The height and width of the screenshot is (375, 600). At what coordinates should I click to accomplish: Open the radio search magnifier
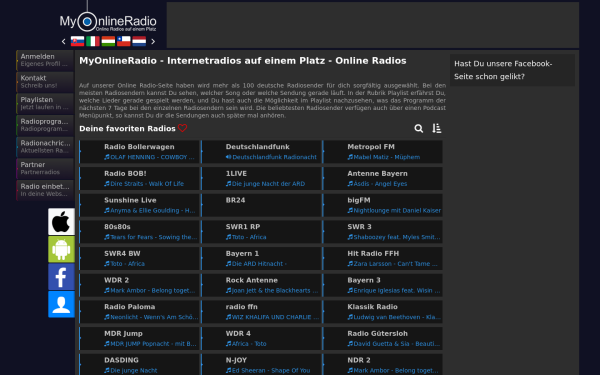coord(419,129)
